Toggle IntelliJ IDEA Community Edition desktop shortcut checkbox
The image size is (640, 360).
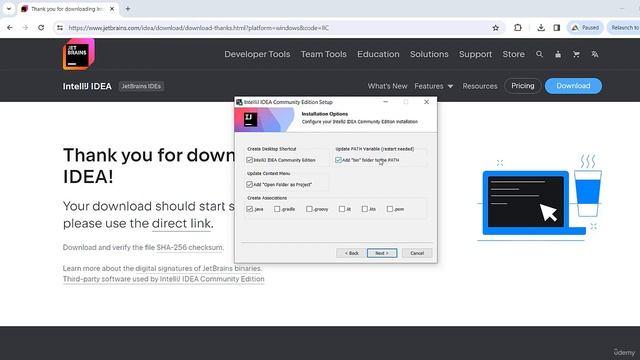(x=249, y=160)
